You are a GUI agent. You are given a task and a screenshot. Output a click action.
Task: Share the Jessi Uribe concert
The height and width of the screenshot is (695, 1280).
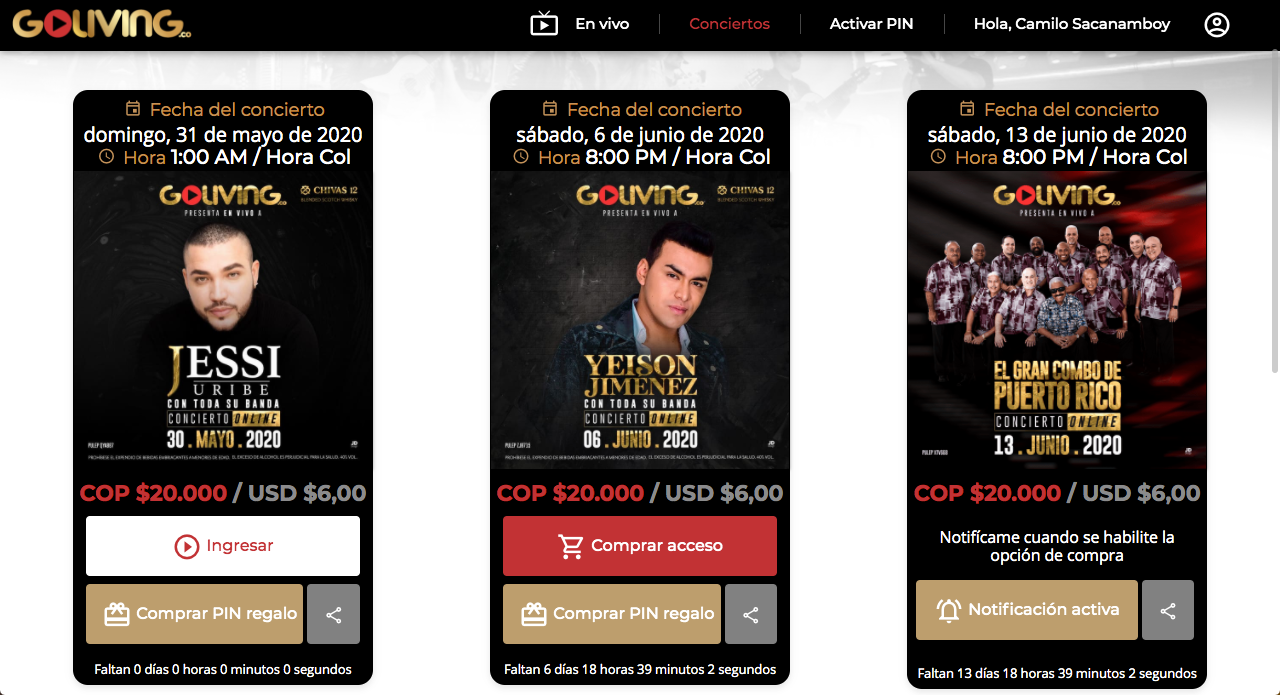coord(334,614)
